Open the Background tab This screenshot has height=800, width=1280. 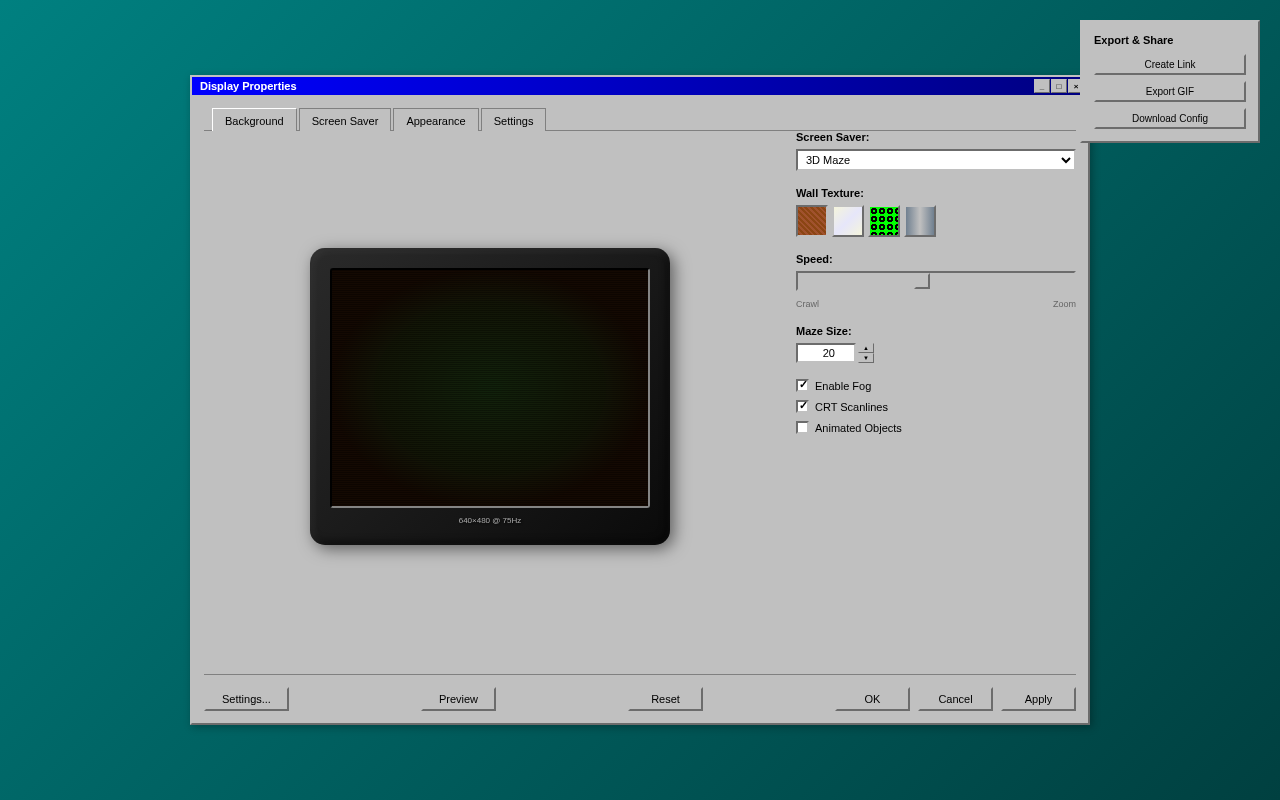(x=254, y=121)
